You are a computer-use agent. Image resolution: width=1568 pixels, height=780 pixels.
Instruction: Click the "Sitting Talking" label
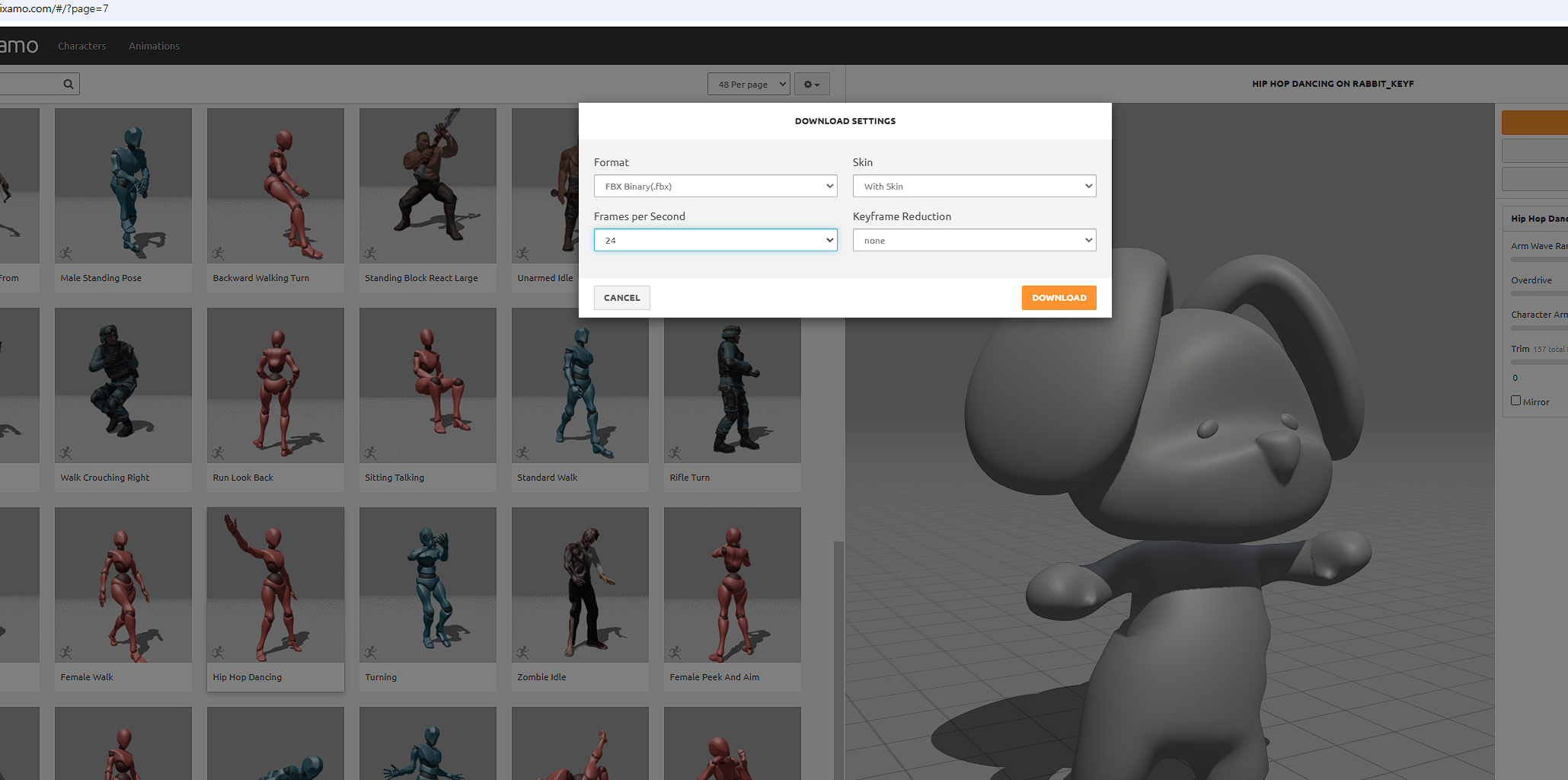[394, 478]
